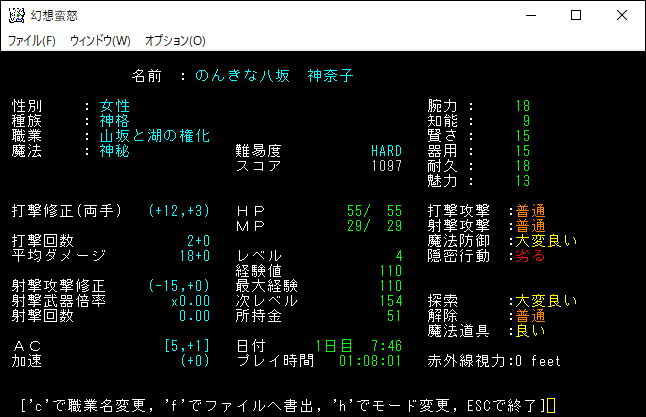Select the 職業 value 山坂と湖の権化
The image size is (646, 417).
(x=154, y=136)
